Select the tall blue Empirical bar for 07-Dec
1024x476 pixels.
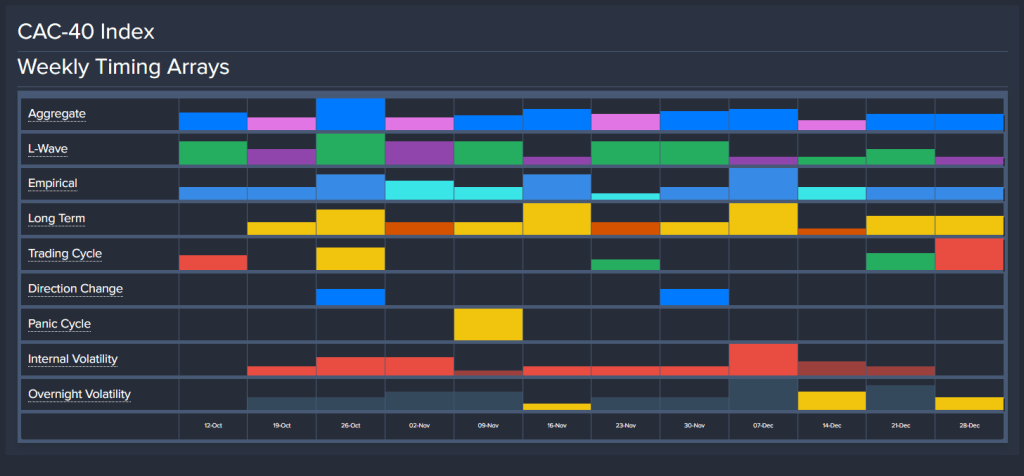(763, 184)
